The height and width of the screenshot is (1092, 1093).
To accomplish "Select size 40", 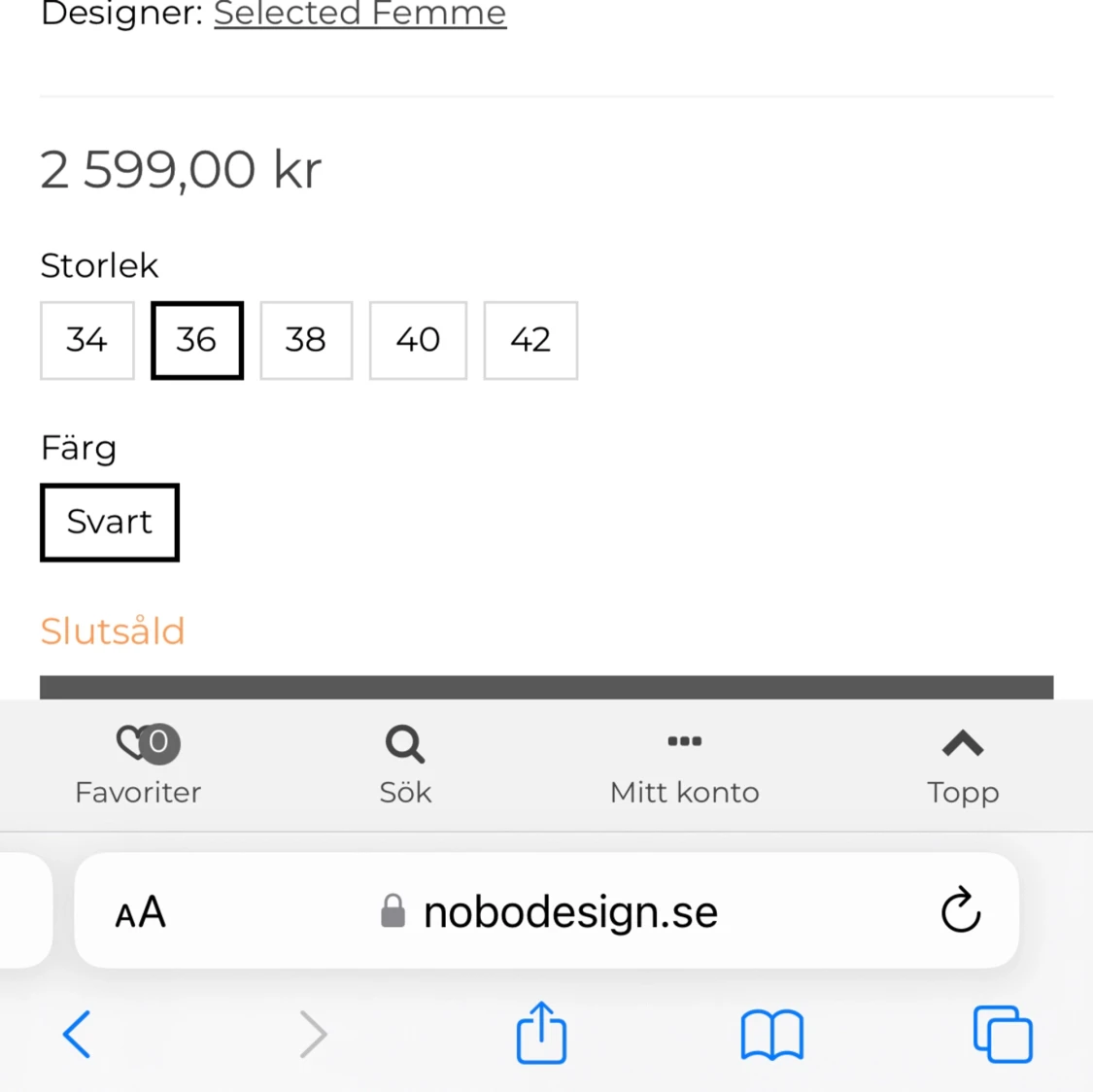I will (x=418, y=340).
